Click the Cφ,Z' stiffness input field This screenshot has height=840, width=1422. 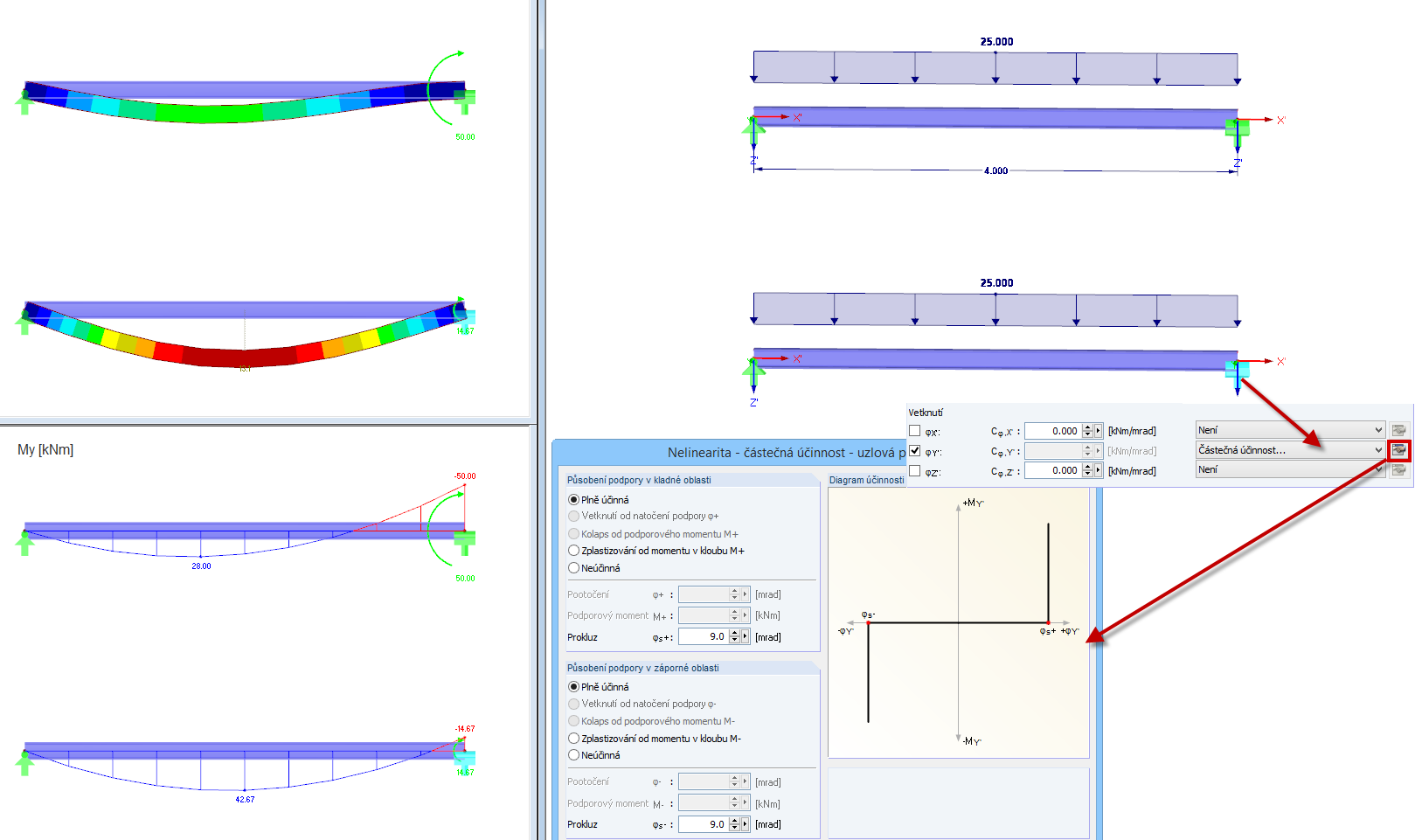point(1053,470)
